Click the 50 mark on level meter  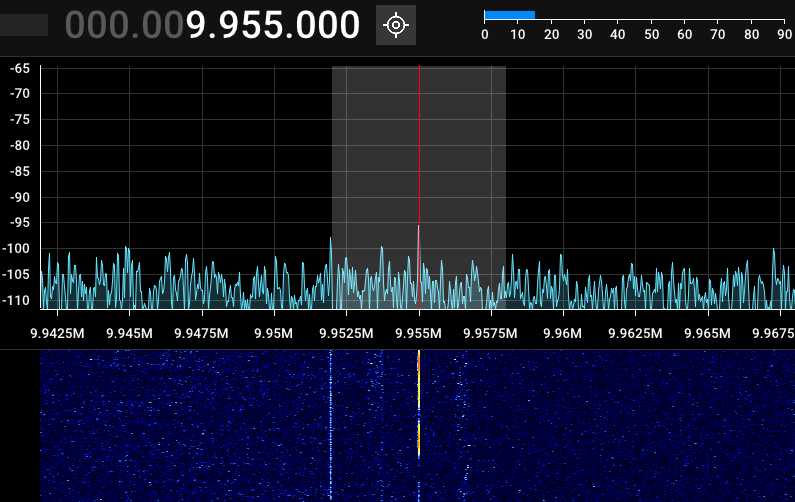[652, 34]
